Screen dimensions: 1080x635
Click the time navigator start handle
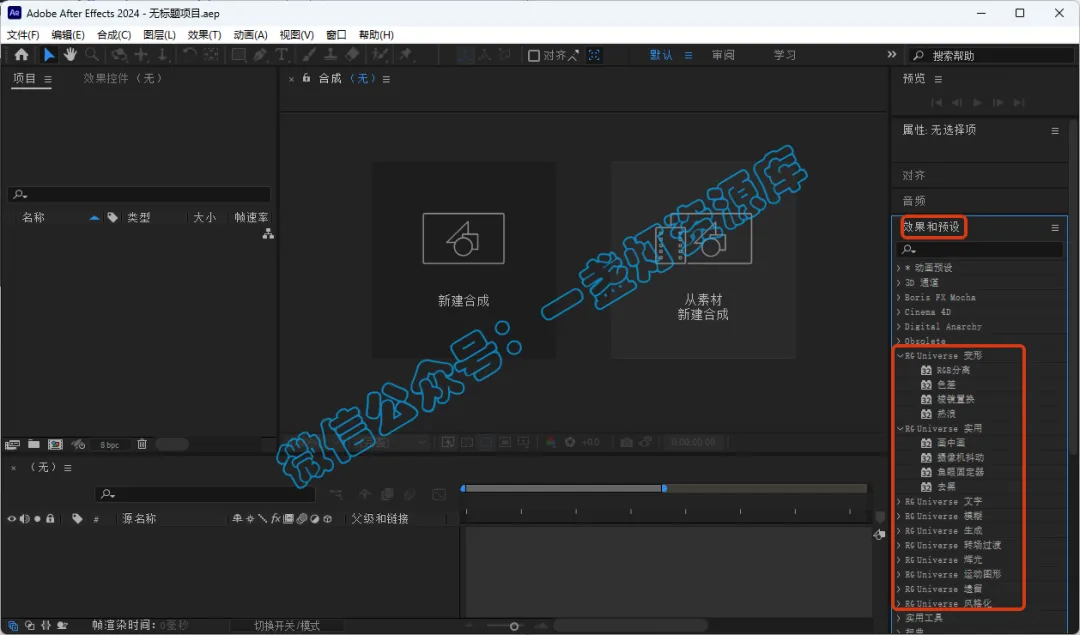[463, 488]
